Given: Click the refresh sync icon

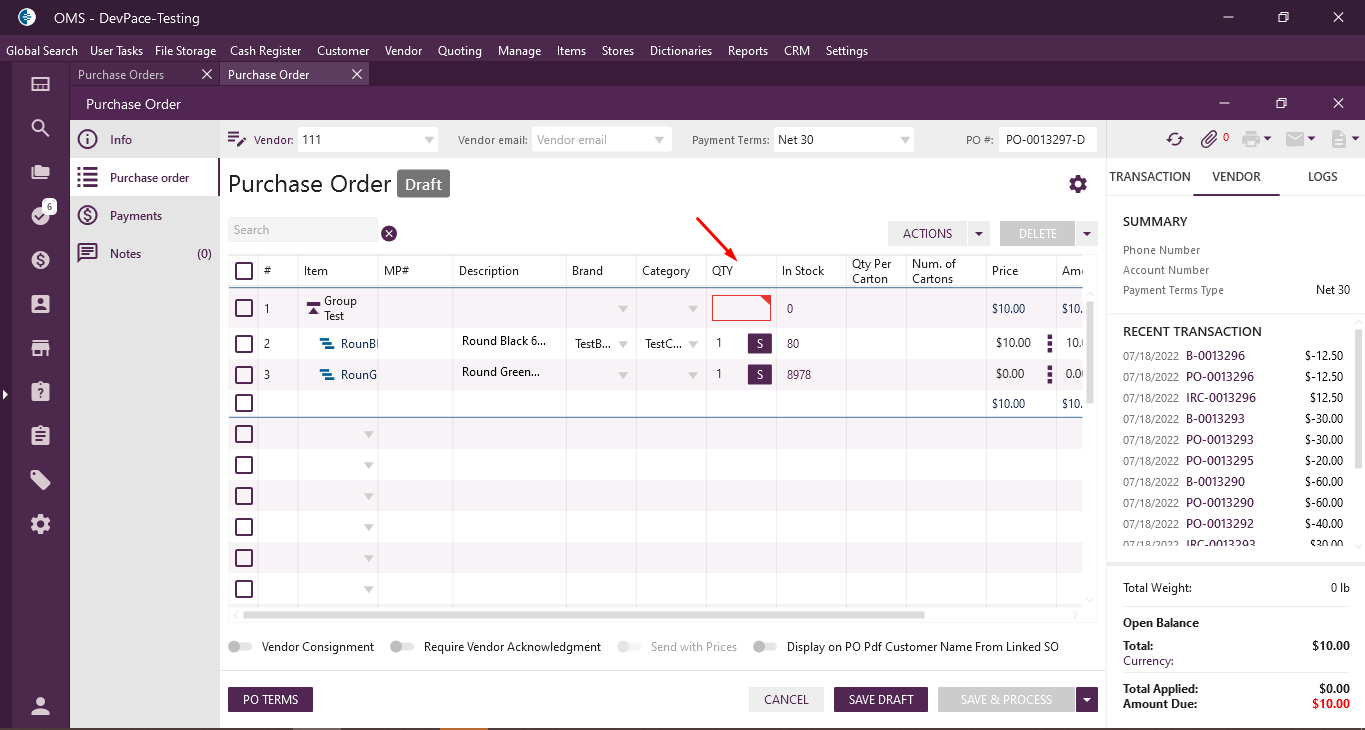Looking at the screenshot, I should [1175, 140].
